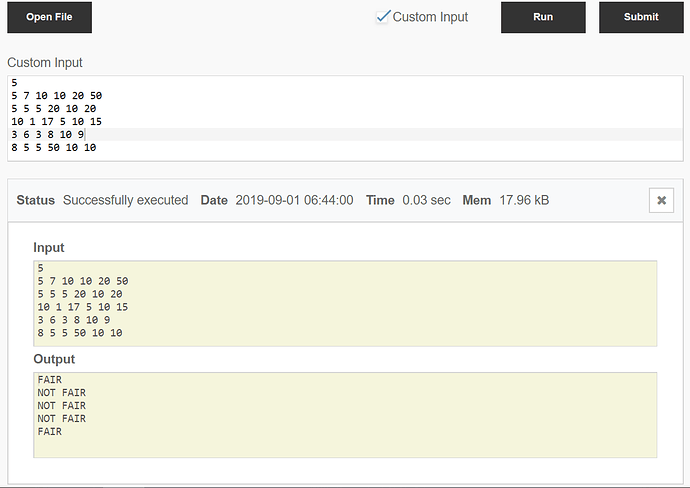This screenshot has width=690, height=488.
Task: Run the code with custom input
Action: [543, 17]
